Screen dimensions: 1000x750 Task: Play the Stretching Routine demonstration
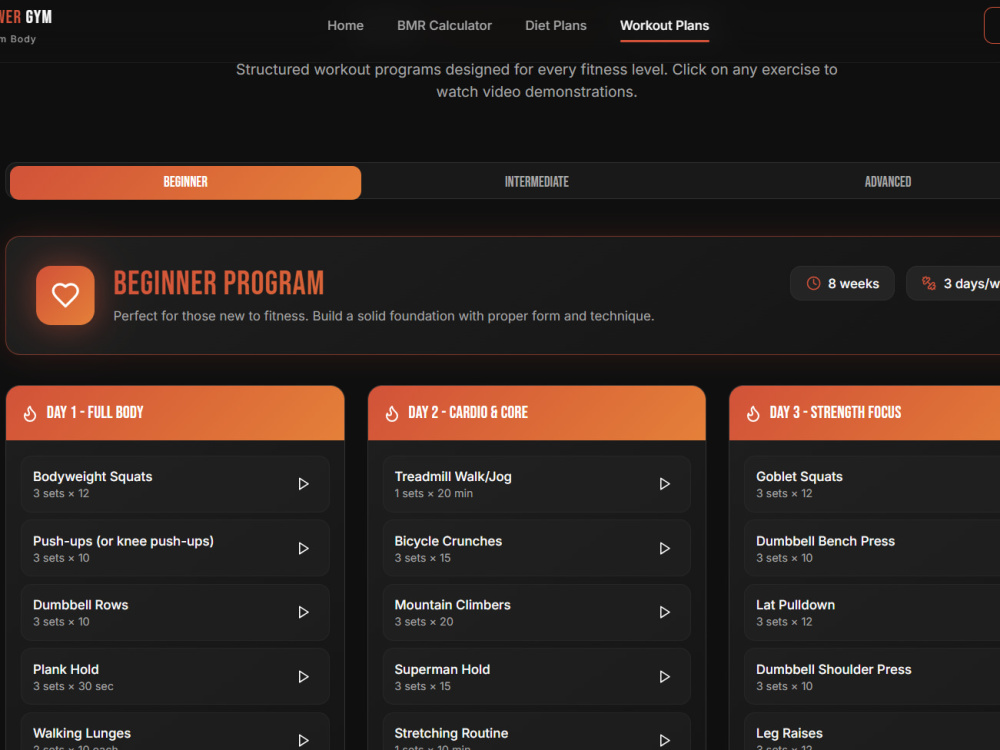[x=665, y=740]
